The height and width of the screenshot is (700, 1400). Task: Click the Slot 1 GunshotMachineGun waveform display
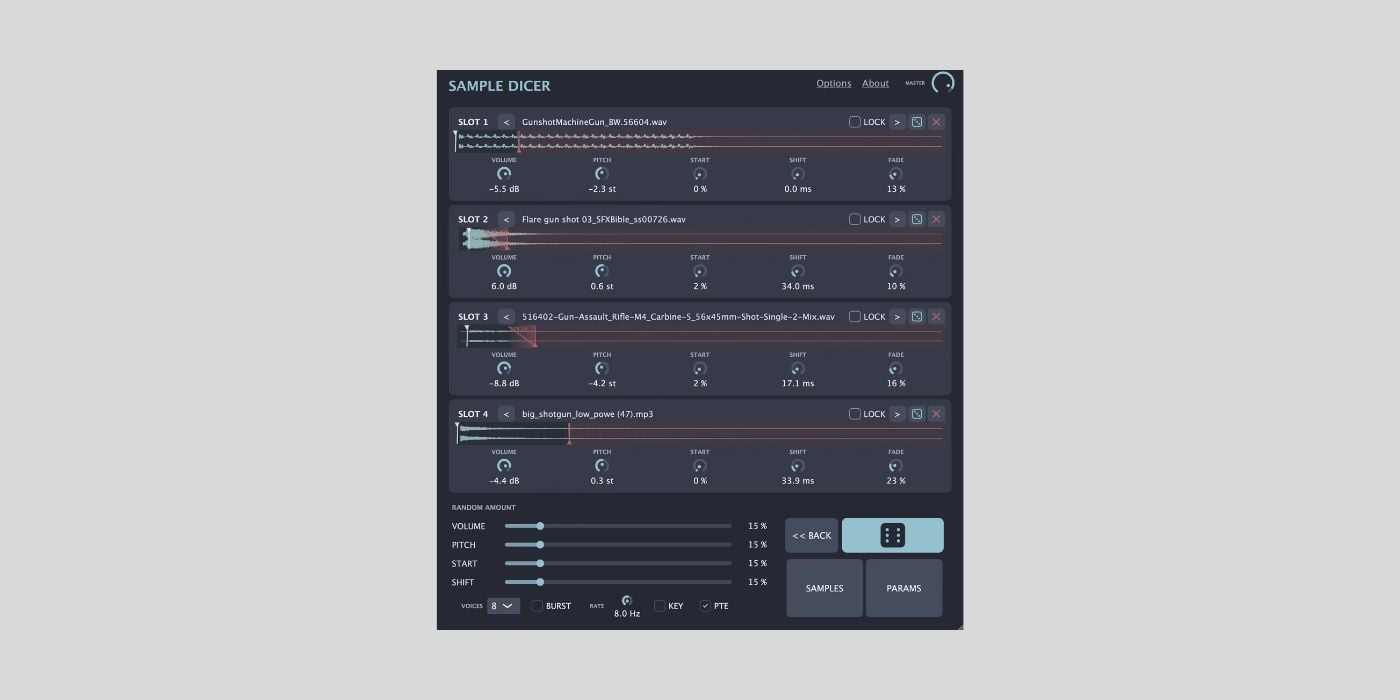(699, 142)
